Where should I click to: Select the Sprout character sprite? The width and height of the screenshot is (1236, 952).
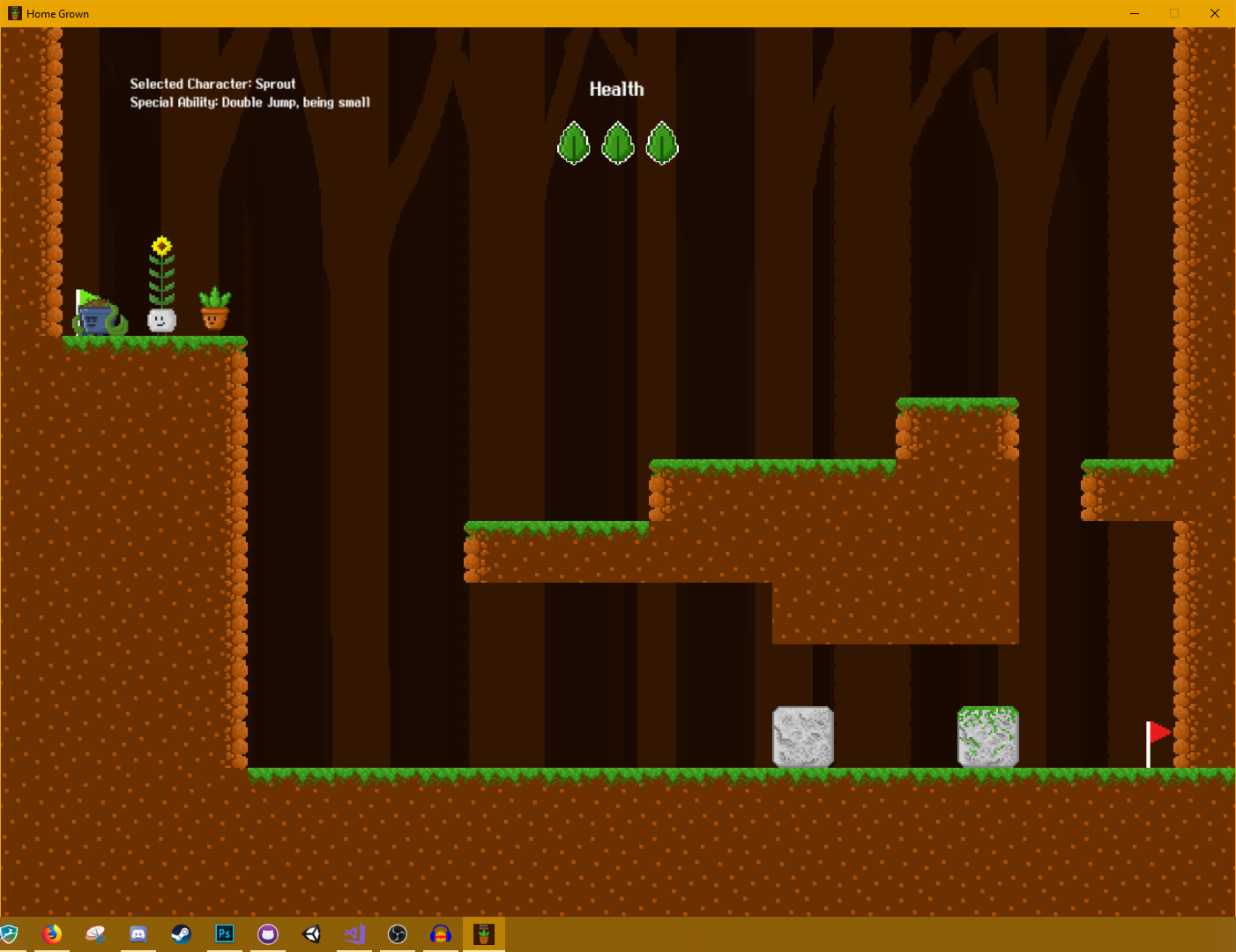click(x=160, y=320)
